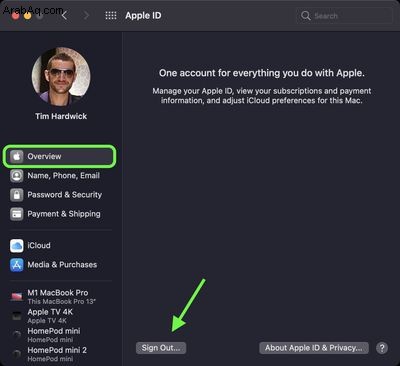This screenshot has height=366, width=400.
Task: Click the padlock Password & Security icon
Action: (17, 195)
